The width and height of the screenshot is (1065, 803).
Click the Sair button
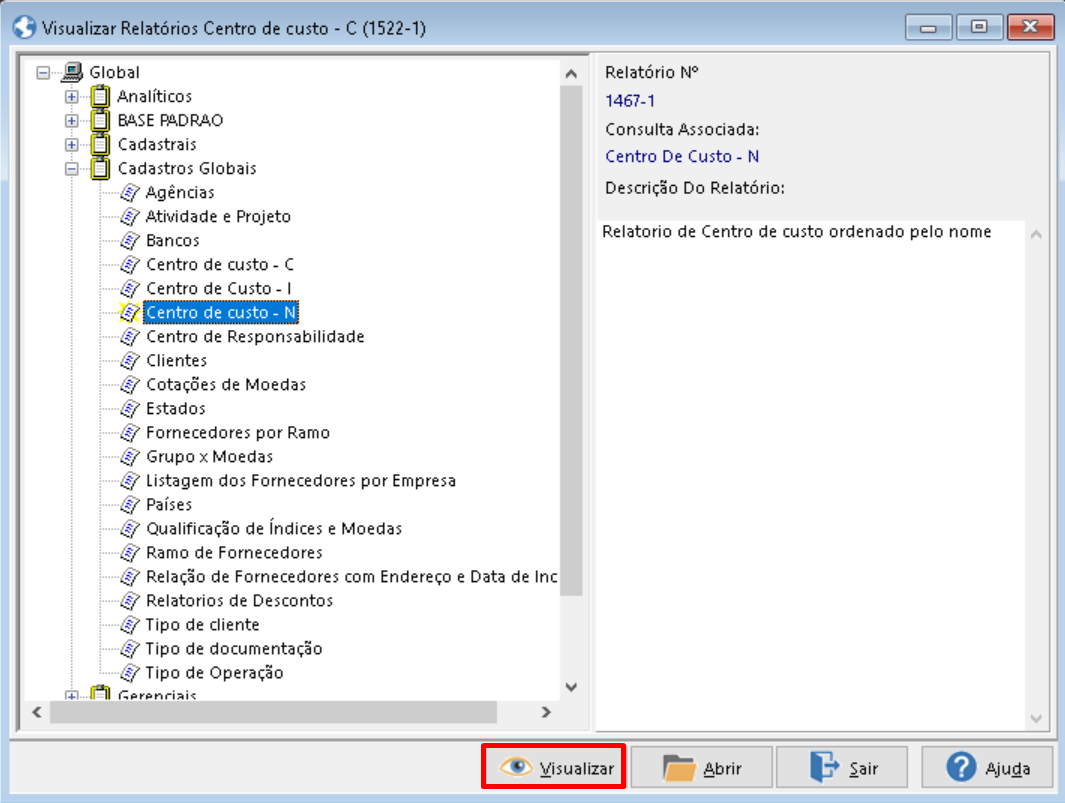[x=842, y=767]
